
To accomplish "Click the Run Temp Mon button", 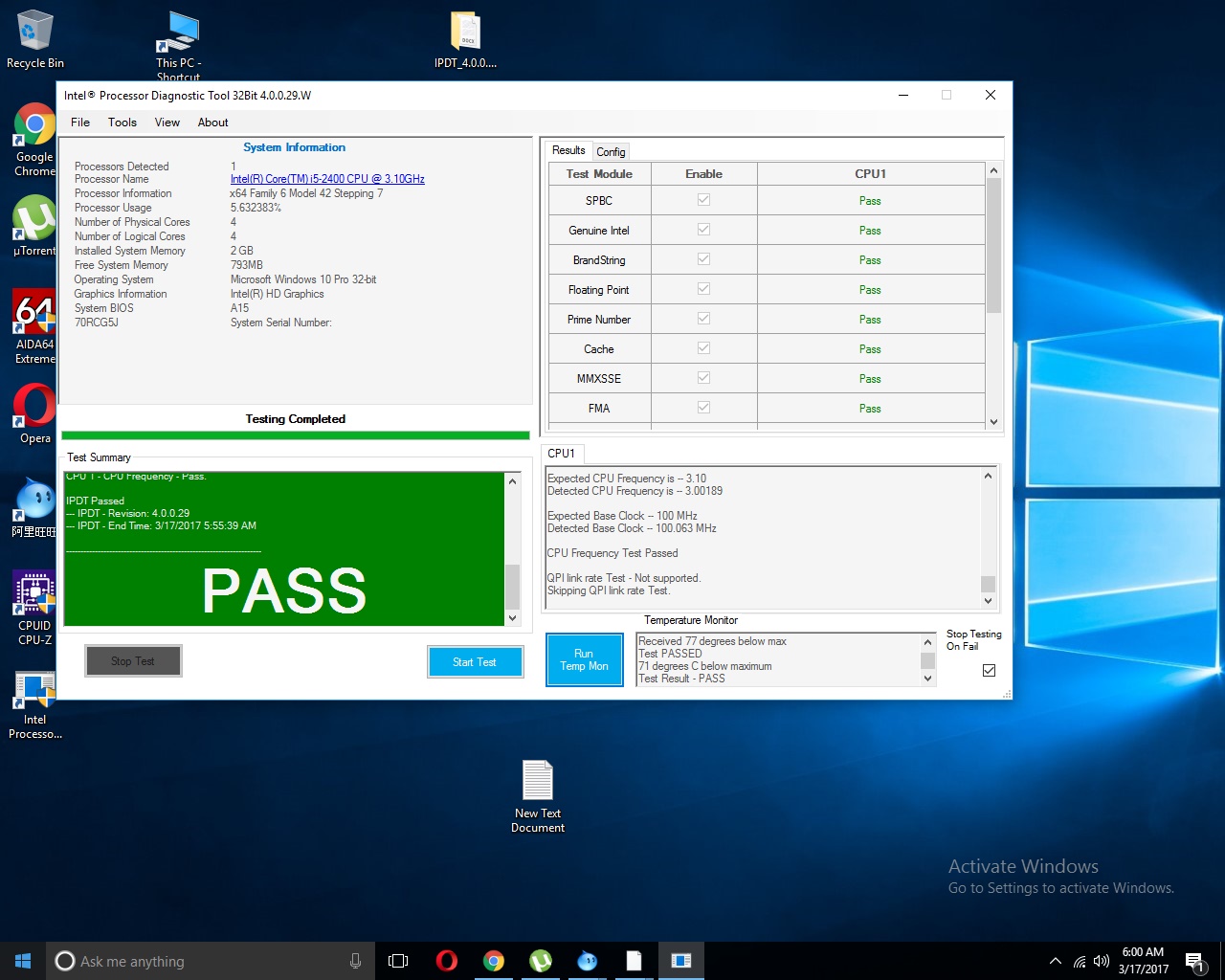I will pyautogui.click(x=584, y=659).
